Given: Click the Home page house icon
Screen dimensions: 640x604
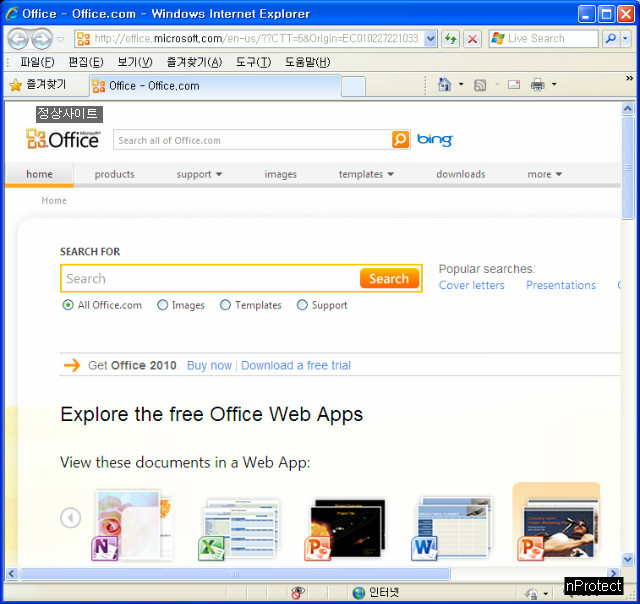Looking at the screenshot, I should (444, 84).
